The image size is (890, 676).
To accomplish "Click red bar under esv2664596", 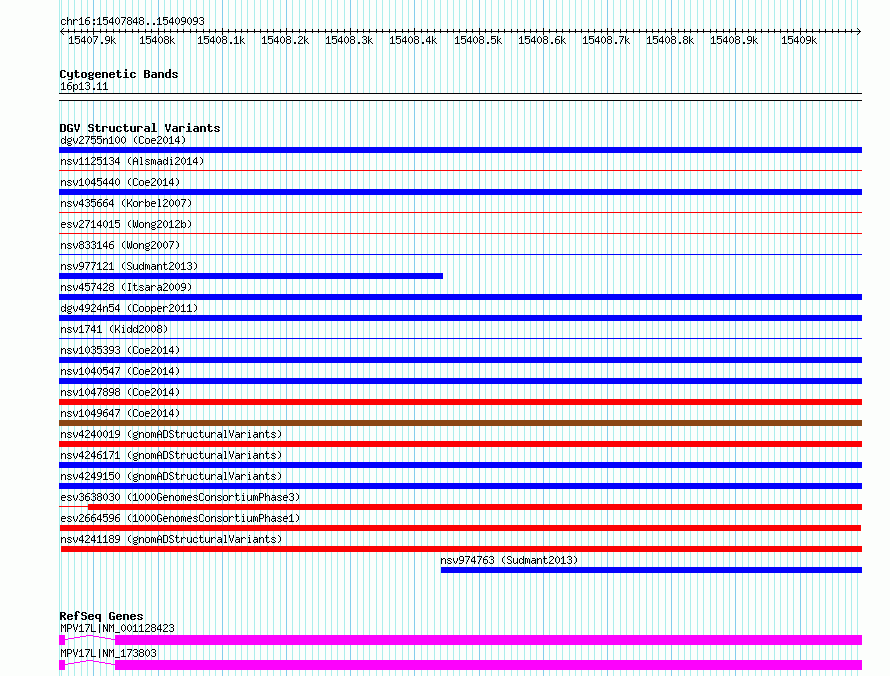I will pyautogui.click(x=460, y=528).
